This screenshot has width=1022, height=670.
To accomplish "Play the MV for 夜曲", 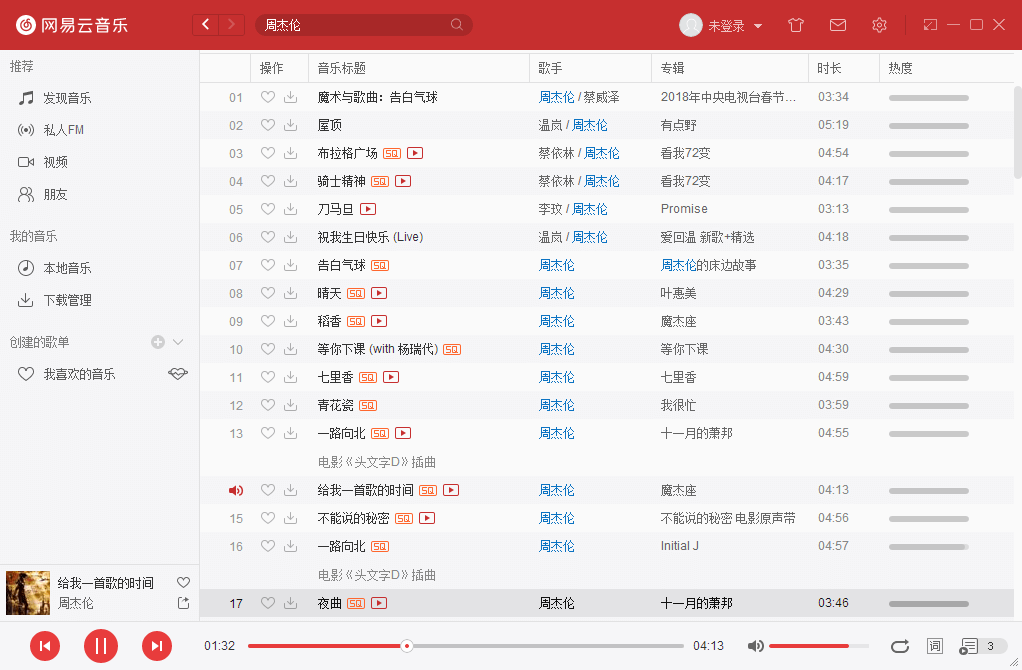I will [379, 604].
